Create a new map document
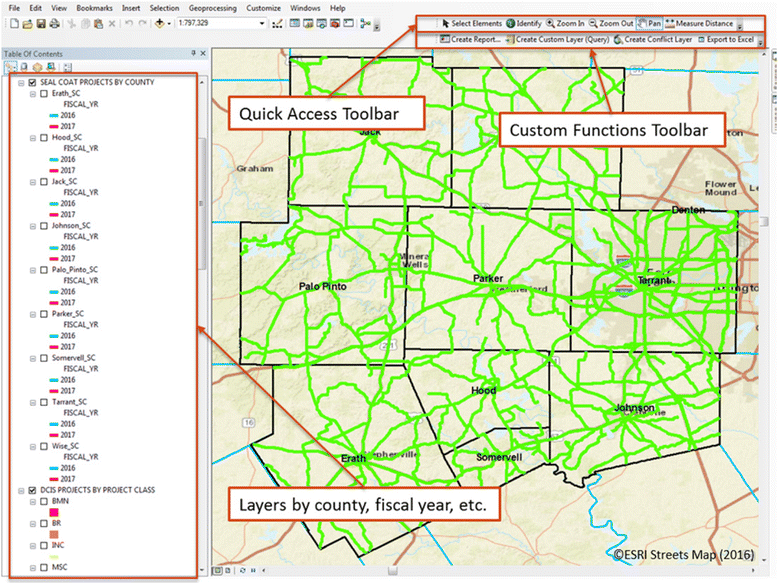 [14, 23]
